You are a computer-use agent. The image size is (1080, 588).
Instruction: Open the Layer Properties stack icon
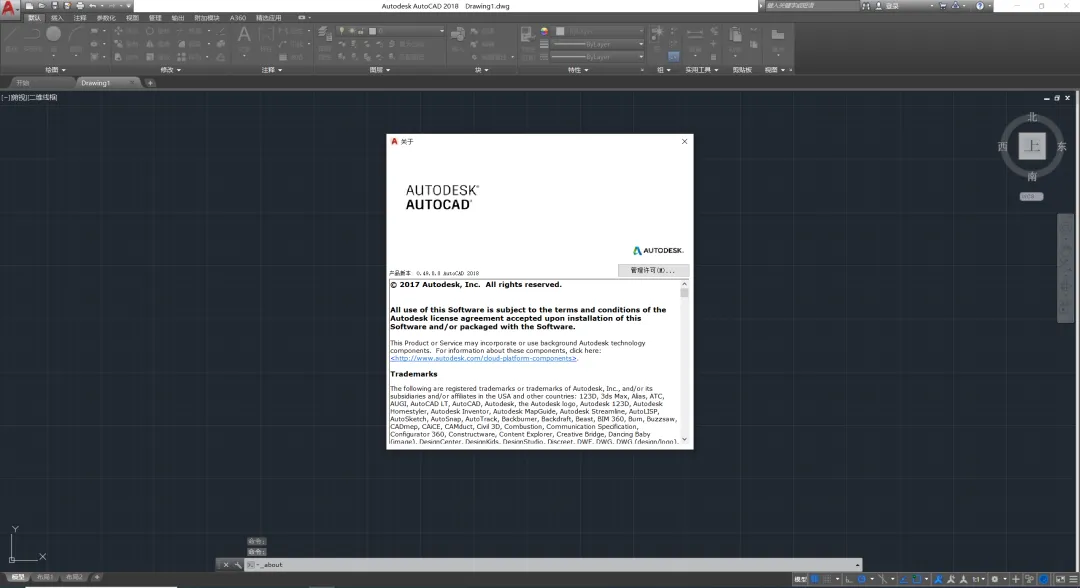[x=324, y=34]
